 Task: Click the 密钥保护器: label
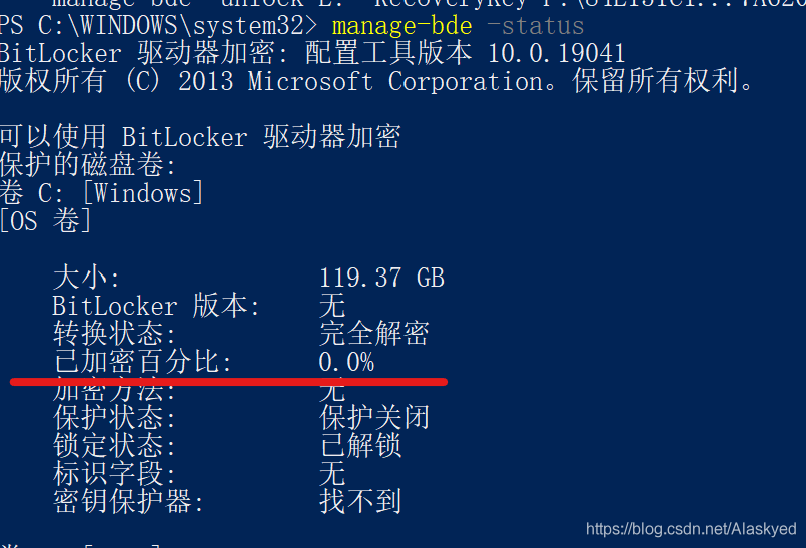click(x=129, y=501)
